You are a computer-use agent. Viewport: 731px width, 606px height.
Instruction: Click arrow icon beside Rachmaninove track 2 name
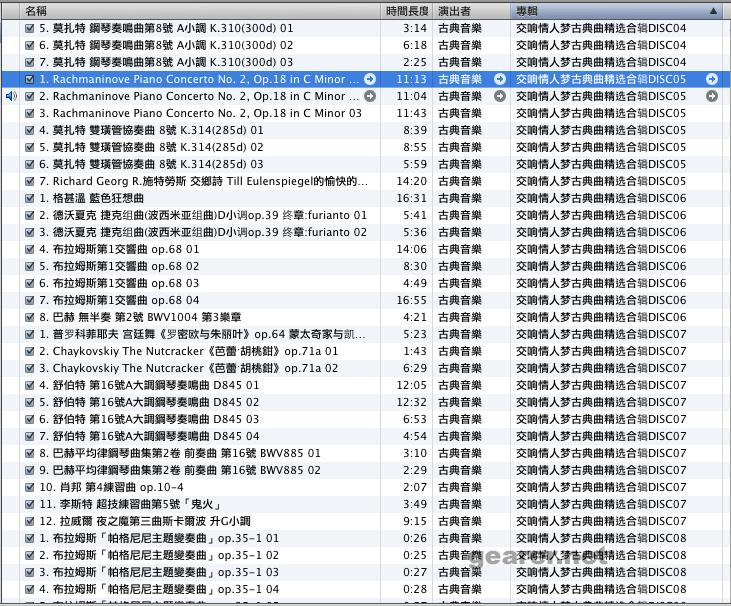click(x=370, y=96)
